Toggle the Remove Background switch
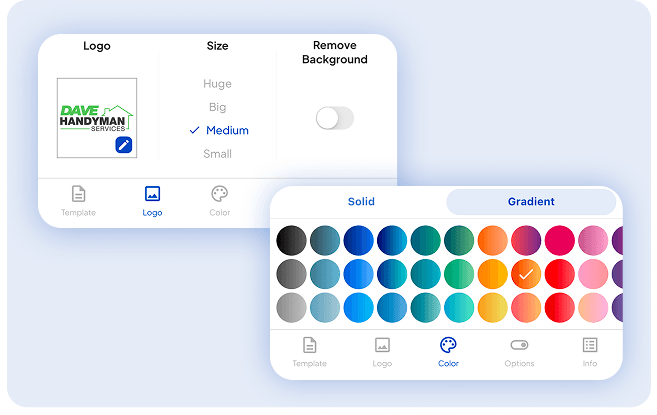Viewport: 657px width, 415px height. coord(334,118)
